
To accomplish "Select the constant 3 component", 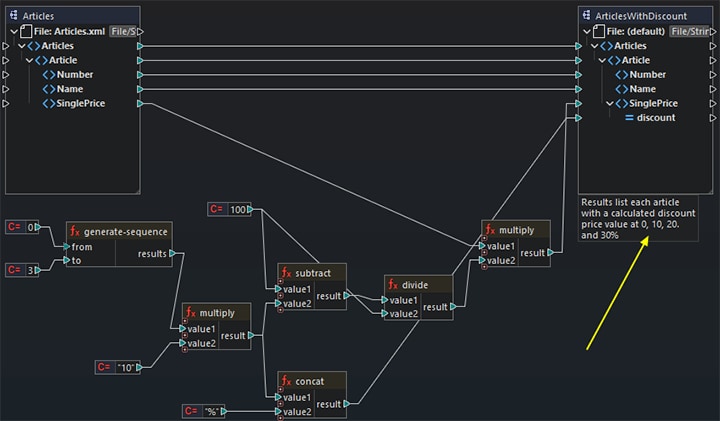I will 22,270.
